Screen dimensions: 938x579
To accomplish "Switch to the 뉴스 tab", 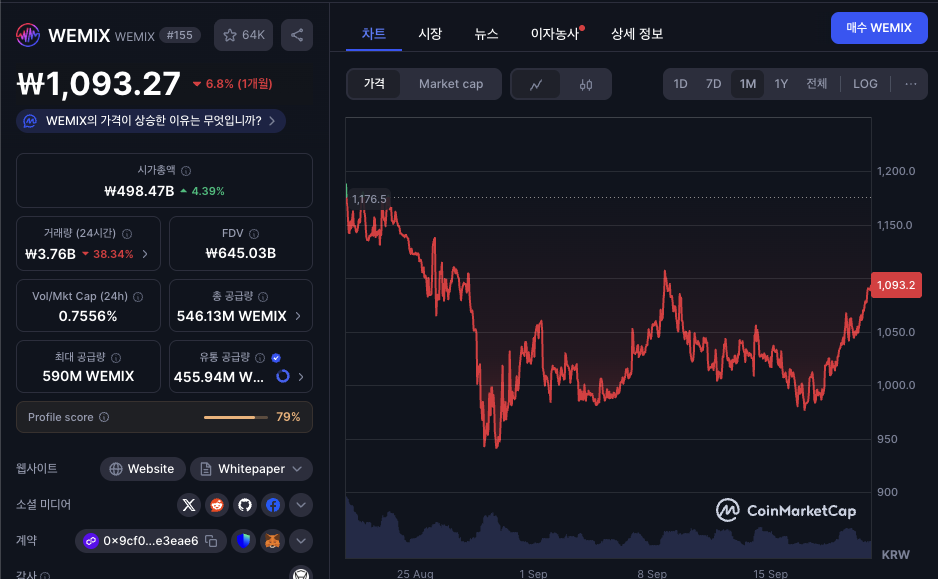I will (486, 33).
